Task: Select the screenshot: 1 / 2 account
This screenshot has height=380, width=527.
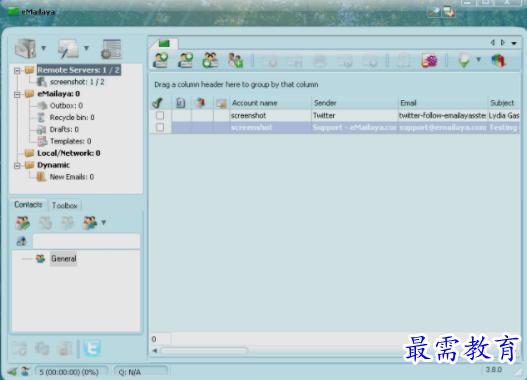Action: click(77, 82)
